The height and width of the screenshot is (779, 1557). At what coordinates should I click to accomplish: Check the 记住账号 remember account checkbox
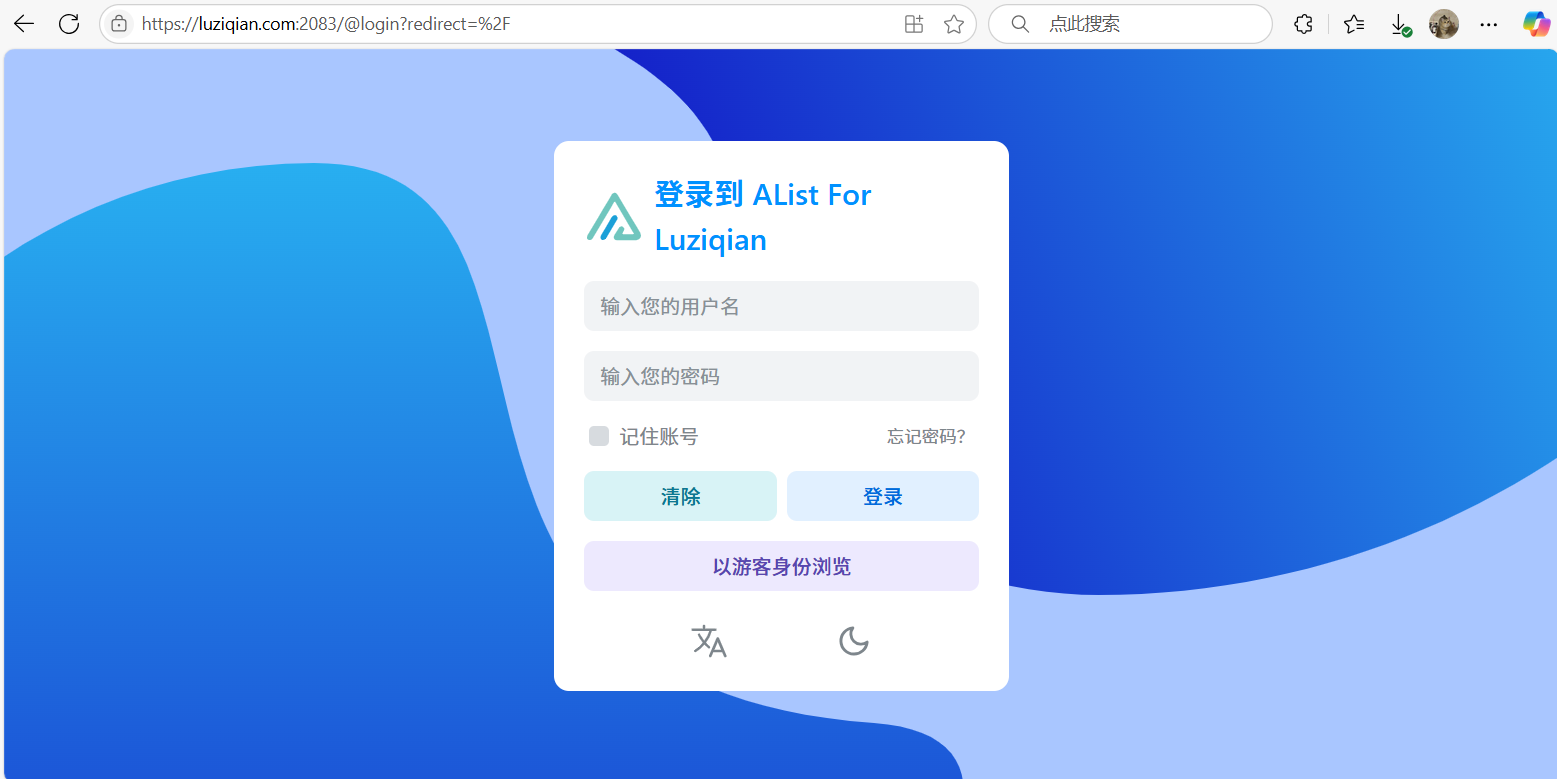(x=599, y=436)
